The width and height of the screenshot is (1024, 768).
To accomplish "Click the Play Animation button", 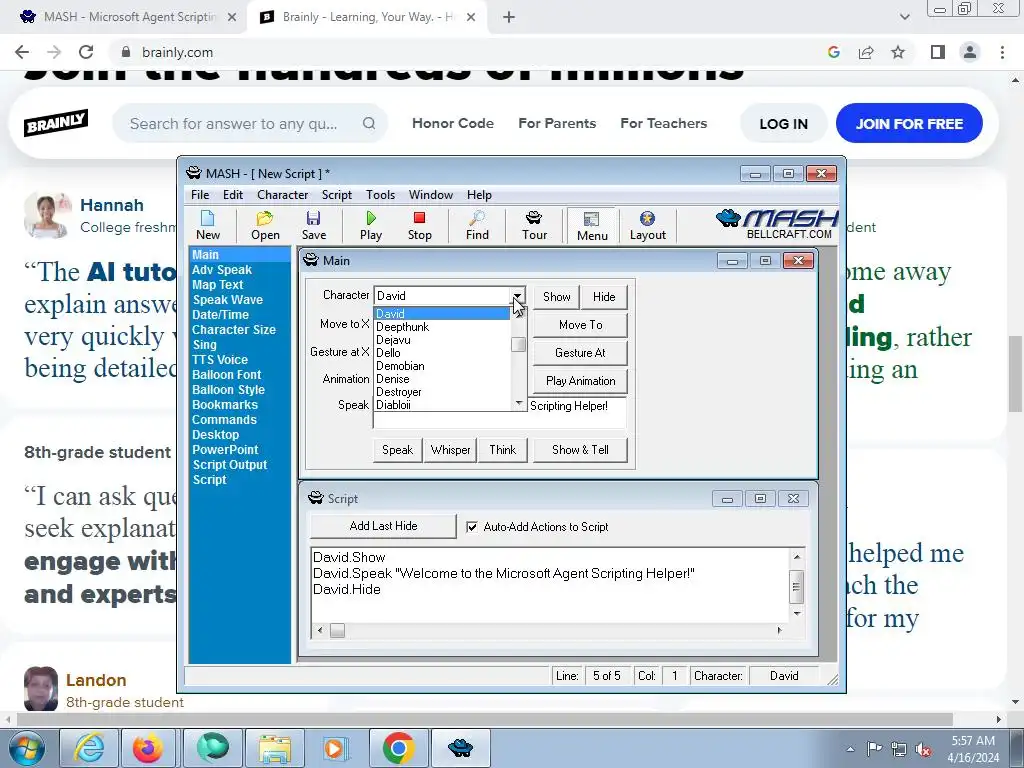I will coord(581,381).
